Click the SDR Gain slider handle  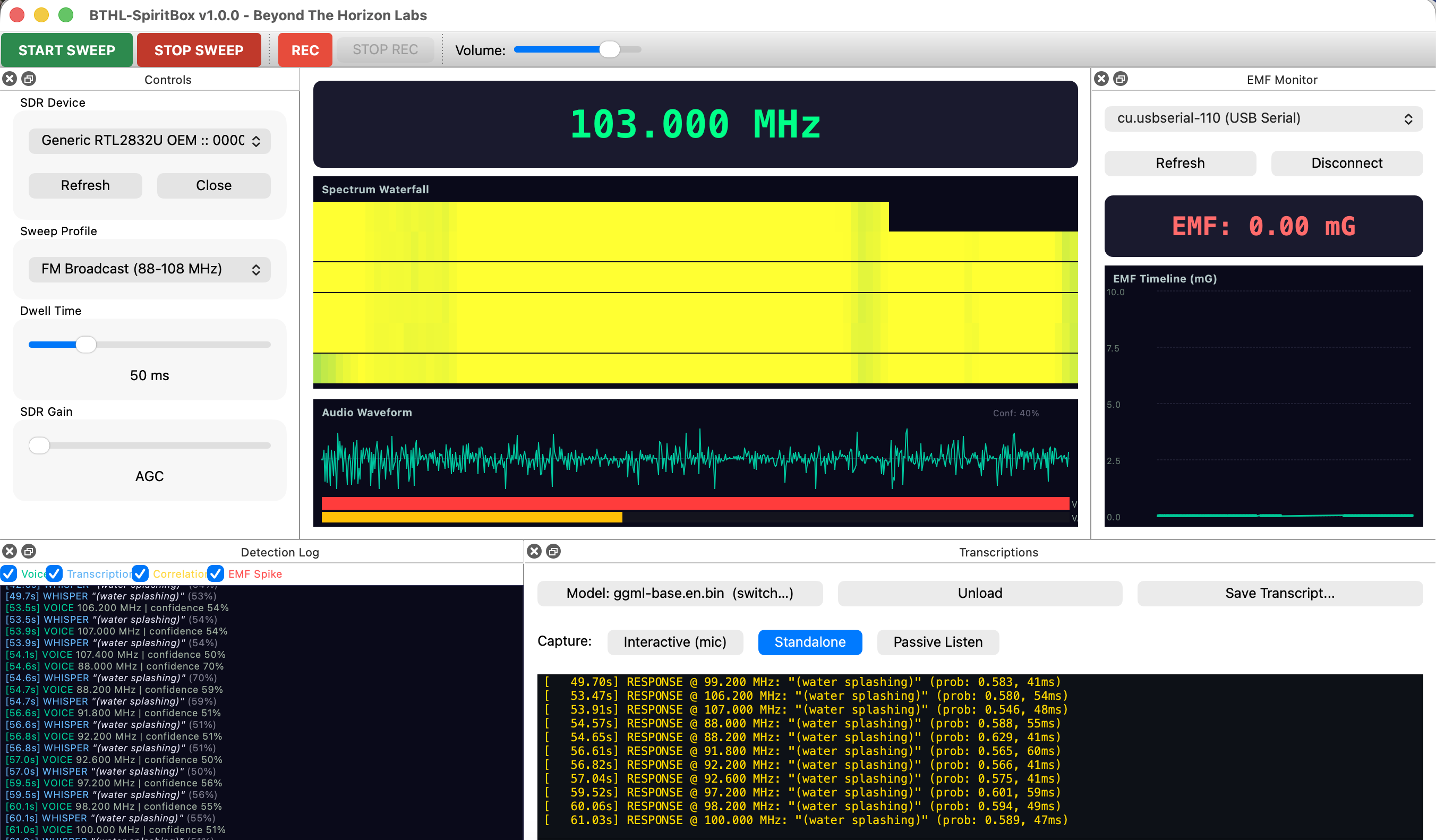coord(39,445)
